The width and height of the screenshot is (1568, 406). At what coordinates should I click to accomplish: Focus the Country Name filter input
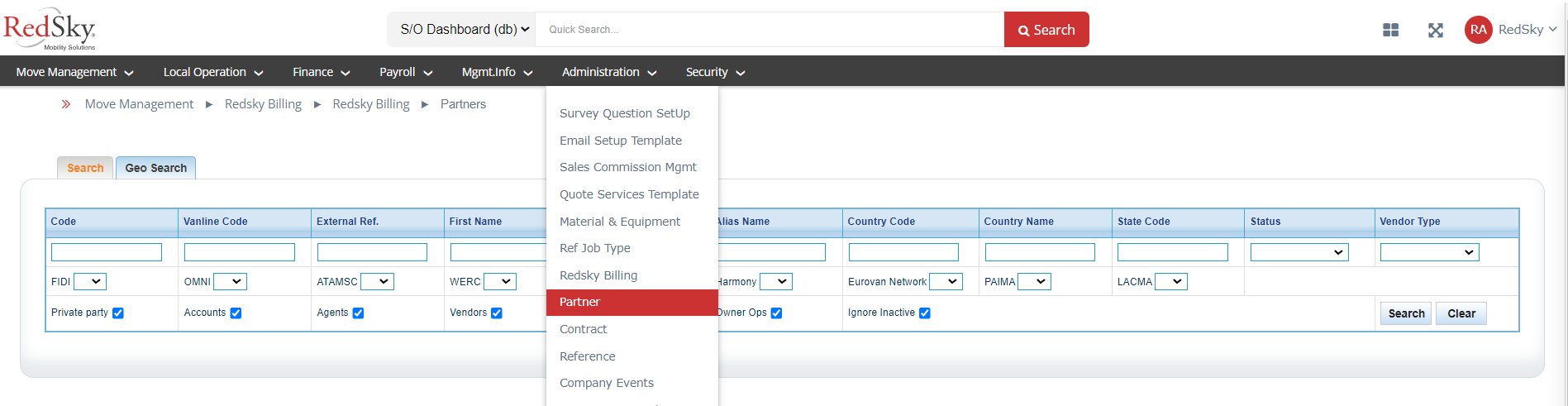click(x=1040, y=252)
